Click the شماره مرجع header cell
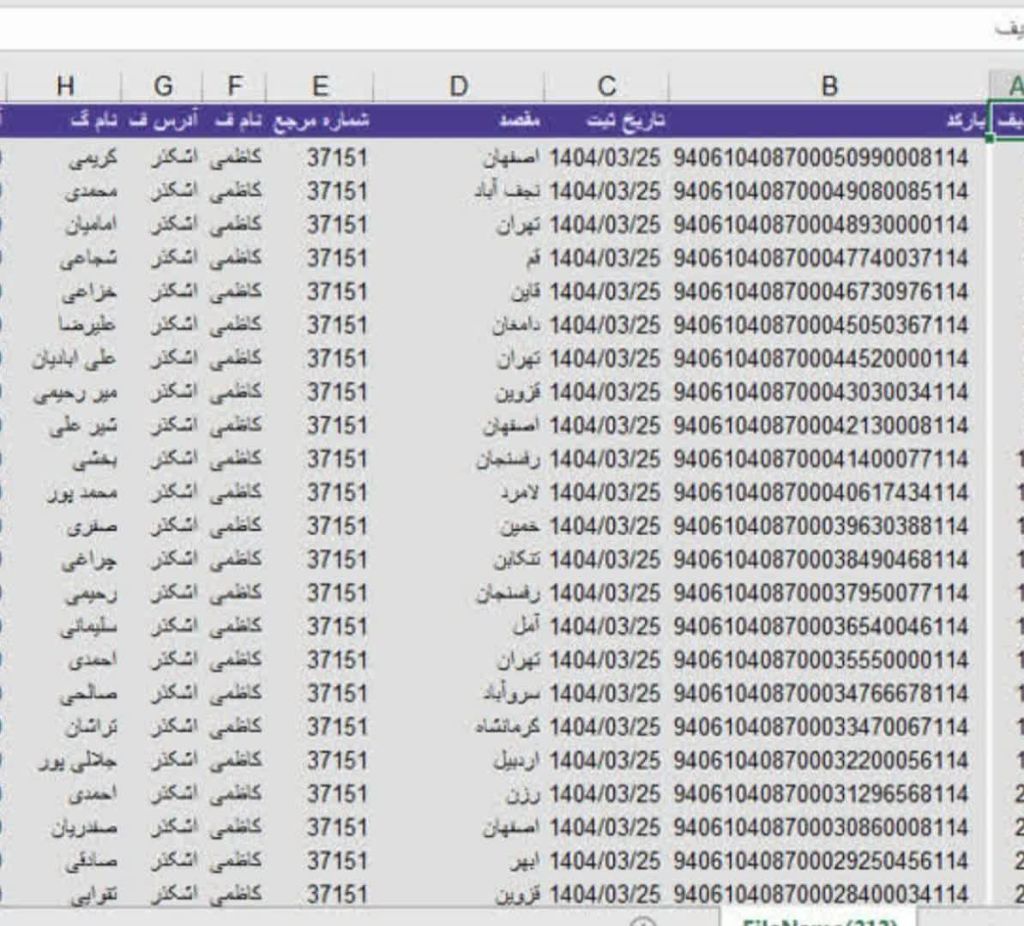Image resolution: width=1024 pixels, height=926 pixels. coord(324,120)
